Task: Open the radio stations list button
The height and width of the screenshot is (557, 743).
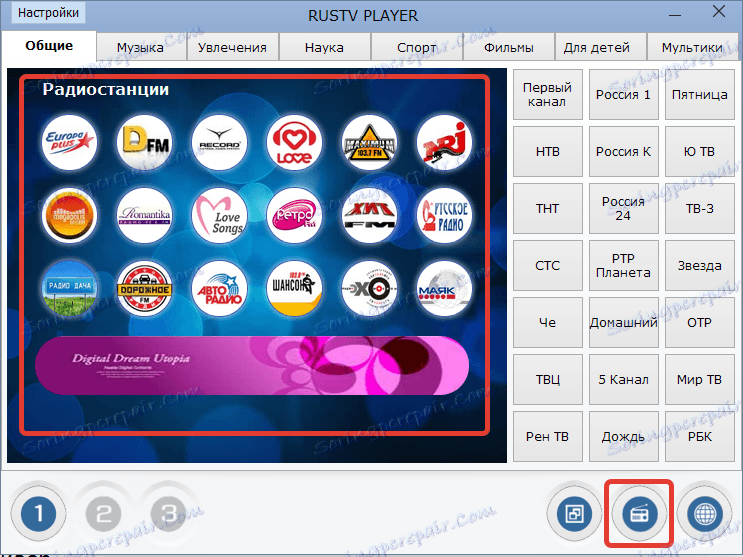Action: pyautogui.click(x=640, y=514)
